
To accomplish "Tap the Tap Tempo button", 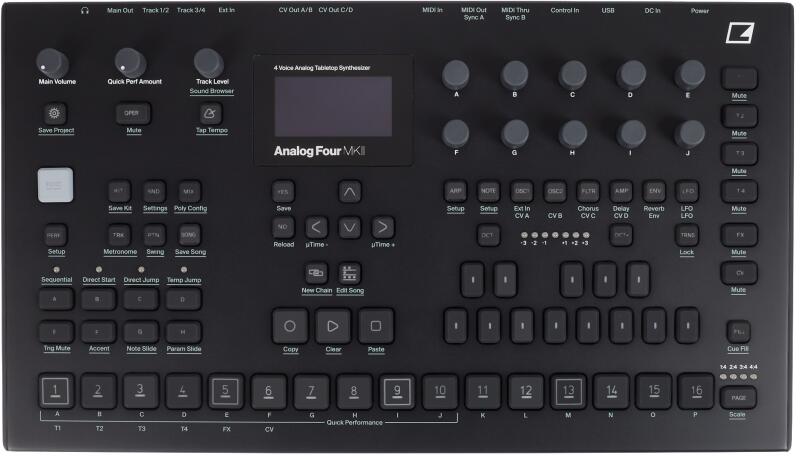I will click(210, 113).
